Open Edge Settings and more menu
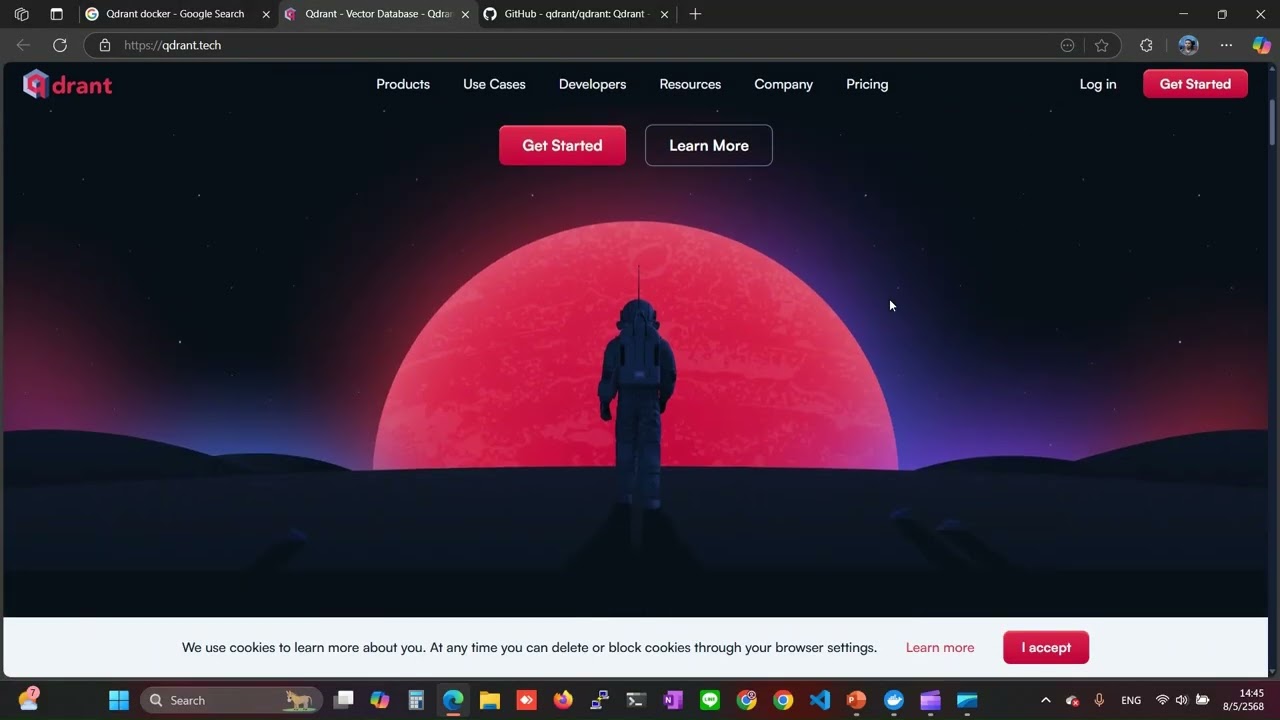The image size is (1280, 720). pos(1226,45)
